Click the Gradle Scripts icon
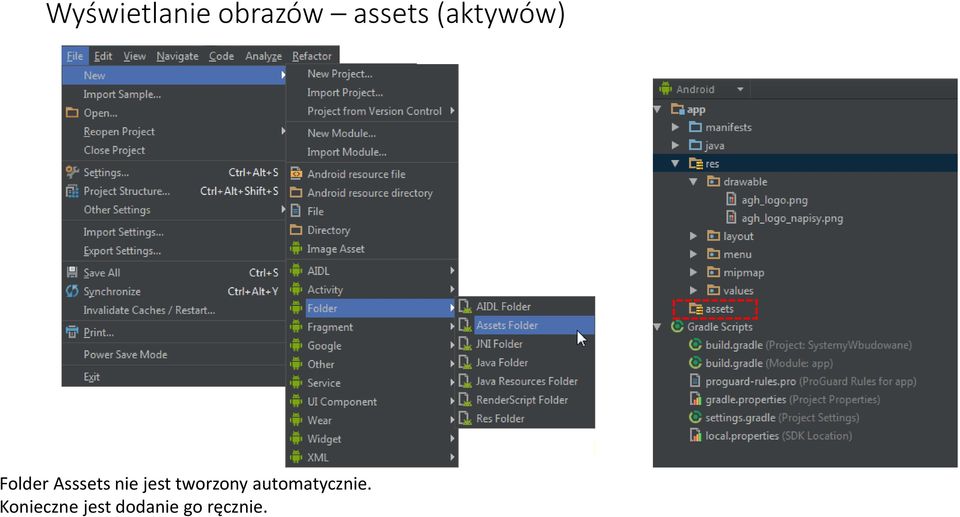 tap(677, 326)
